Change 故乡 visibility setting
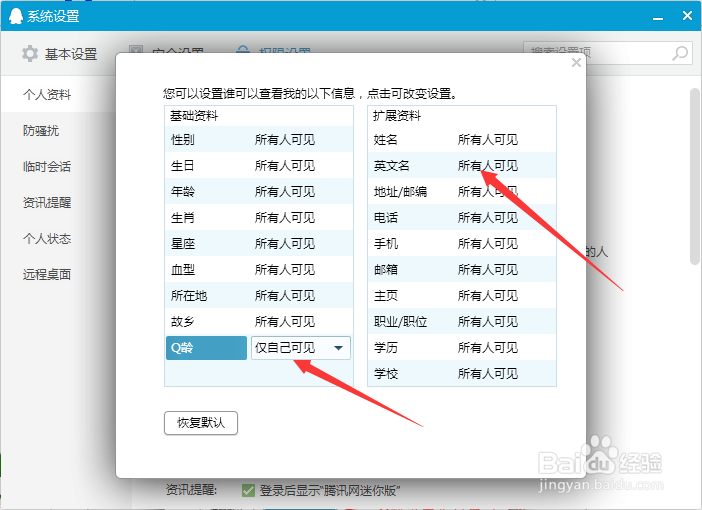 point(285,321)
